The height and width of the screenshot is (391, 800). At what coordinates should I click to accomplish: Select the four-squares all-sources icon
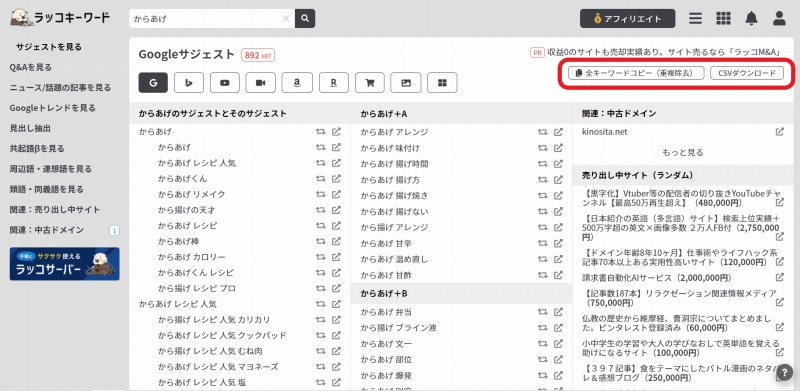pyautogui.click(x=442, y=83)
